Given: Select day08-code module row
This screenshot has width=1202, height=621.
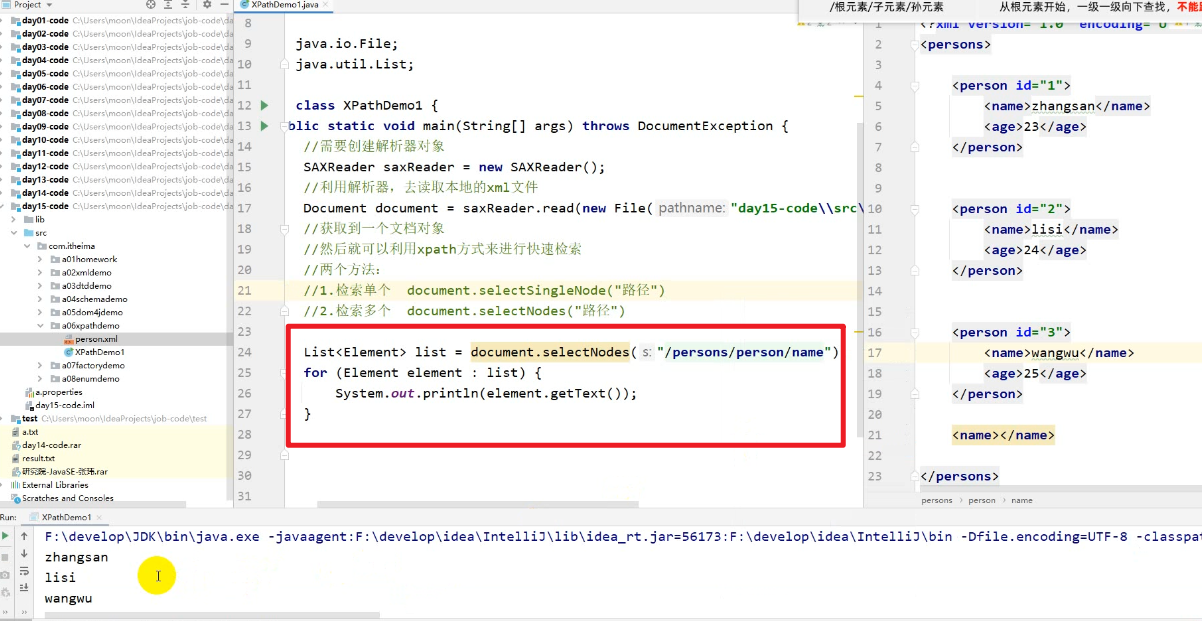Looking at the screenshot, I should coord(117,113).
